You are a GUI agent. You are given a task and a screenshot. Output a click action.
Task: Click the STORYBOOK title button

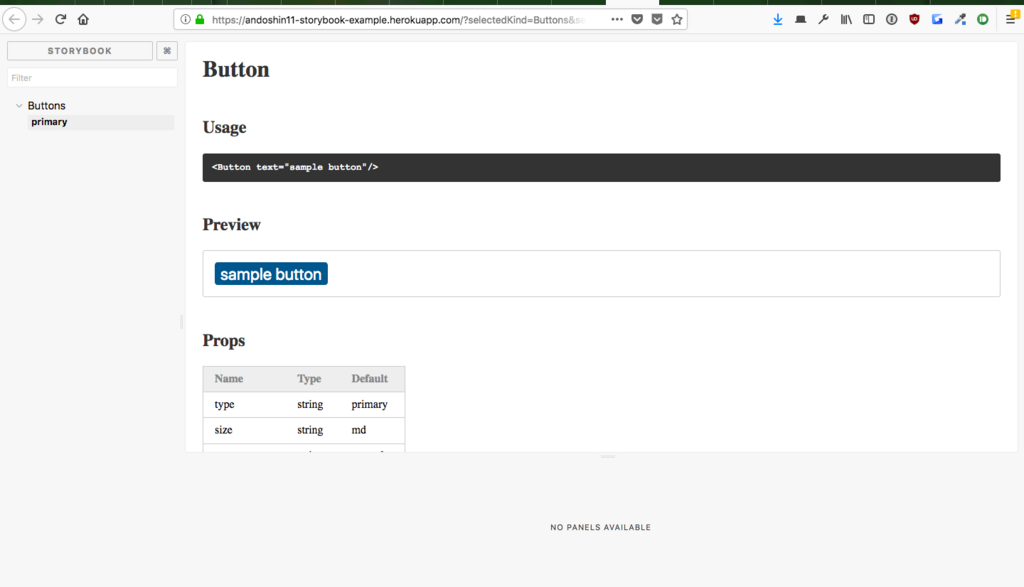click(x=80, y=50)
